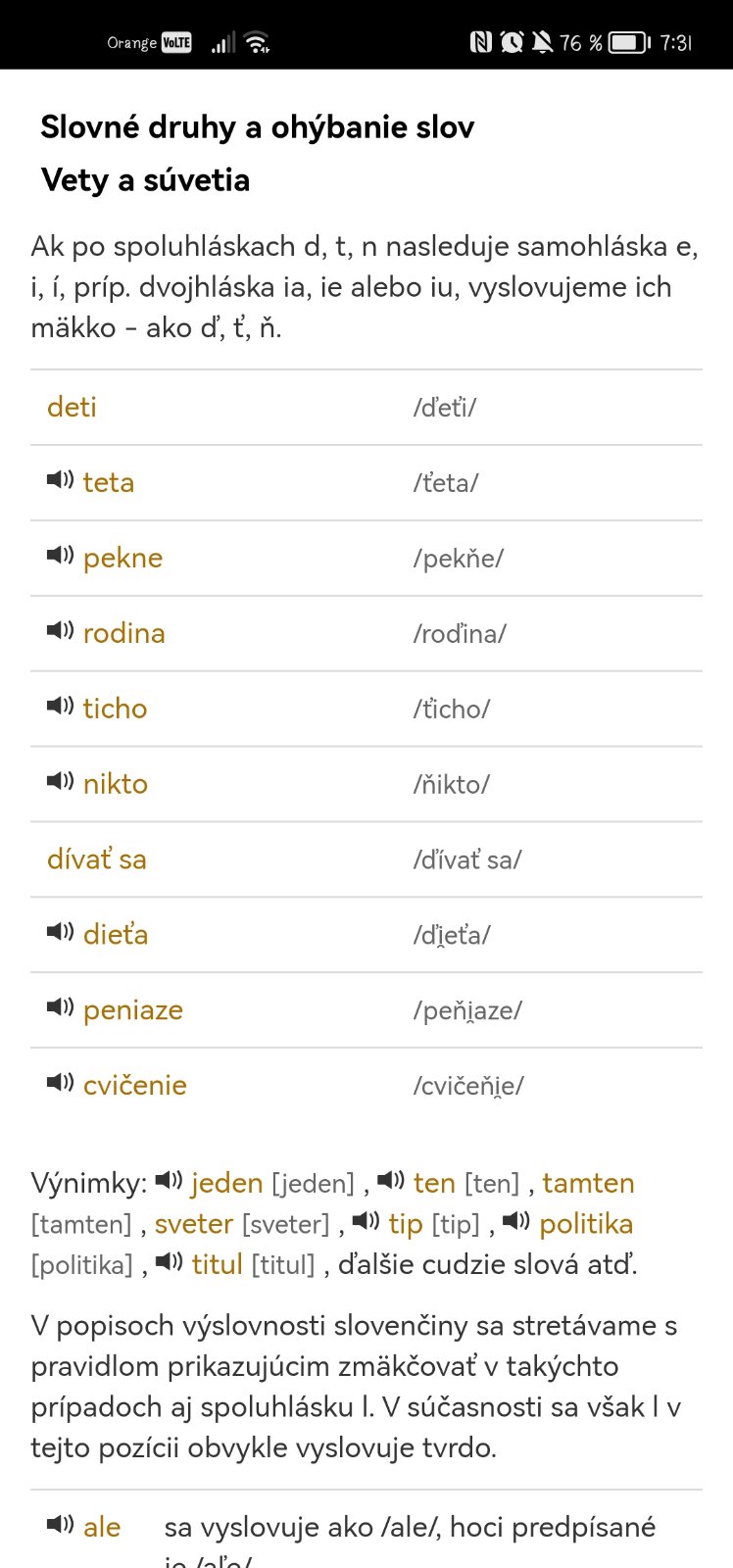Open the Slovné druhy a ohýbanie slov heading

coord(258,127)
